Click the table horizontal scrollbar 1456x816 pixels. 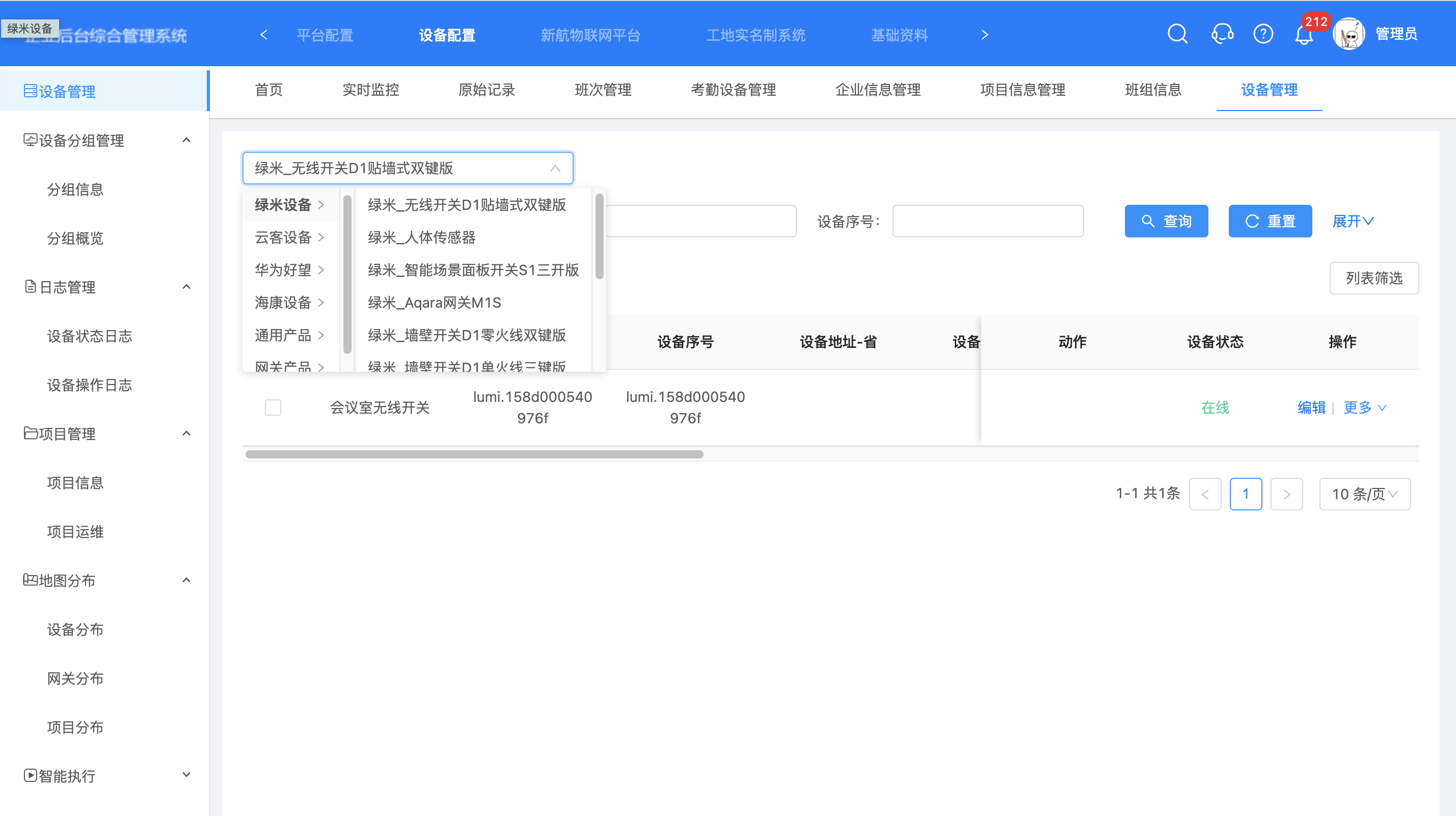(474, 454)
